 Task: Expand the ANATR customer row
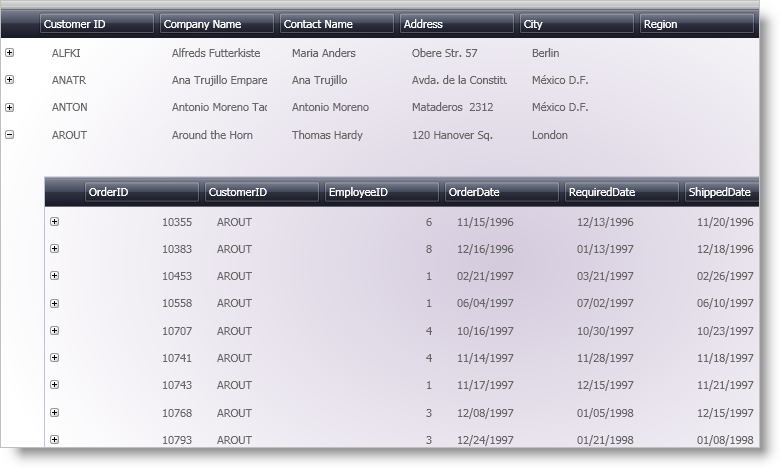pyautogui.click(x=10, y=80)
